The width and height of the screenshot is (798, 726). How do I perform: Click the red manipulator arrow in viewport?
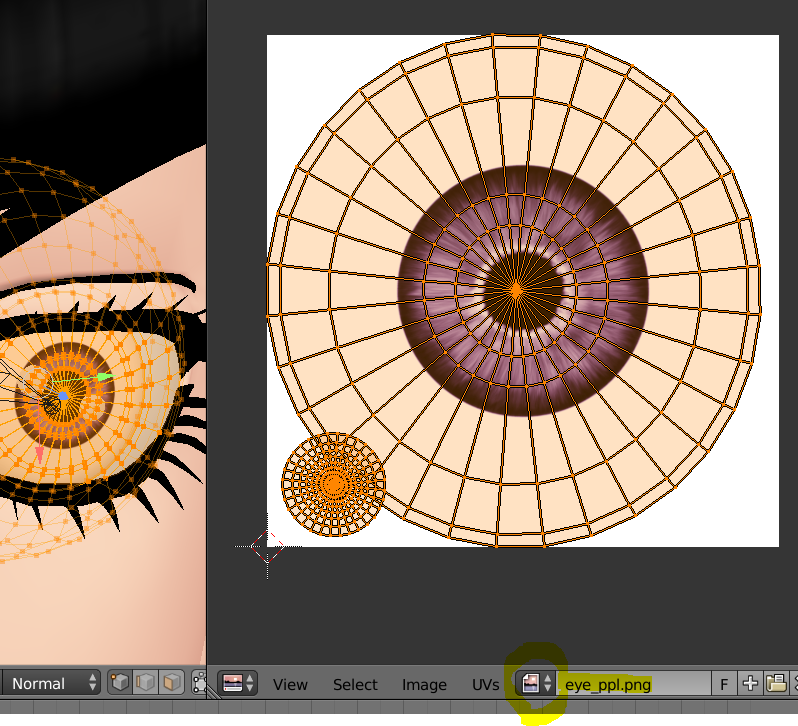tap(40, 454)
